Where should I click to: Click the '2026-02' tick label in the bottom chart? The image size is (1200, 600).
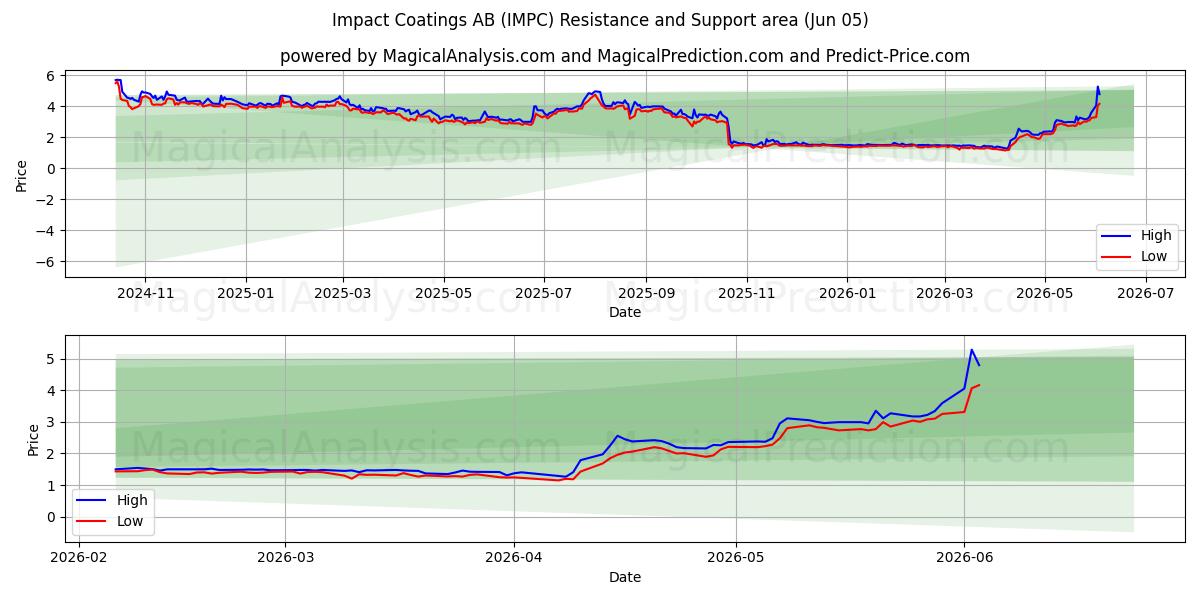(78, 558)
